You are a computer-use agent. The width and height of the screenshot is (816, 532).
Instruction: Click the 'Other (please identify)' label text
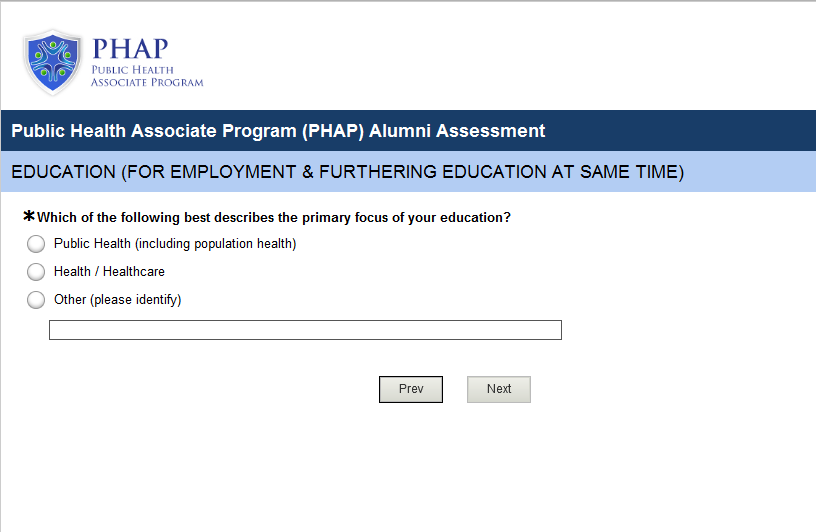[x=117, y=300]
